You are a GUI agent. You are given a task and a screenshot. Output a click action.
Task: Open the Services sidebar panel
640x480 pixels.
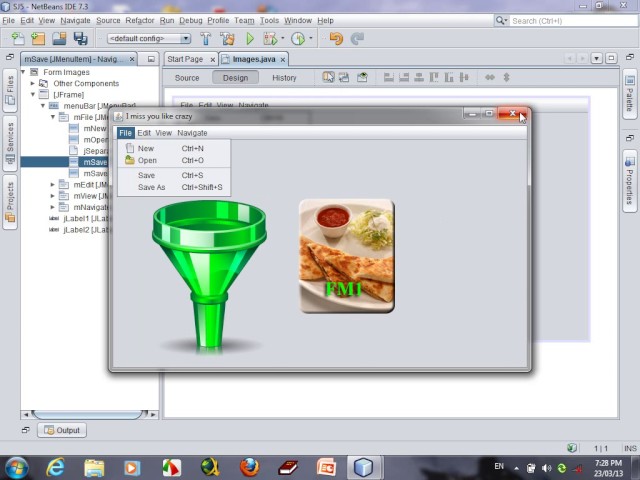click(10, 144)
